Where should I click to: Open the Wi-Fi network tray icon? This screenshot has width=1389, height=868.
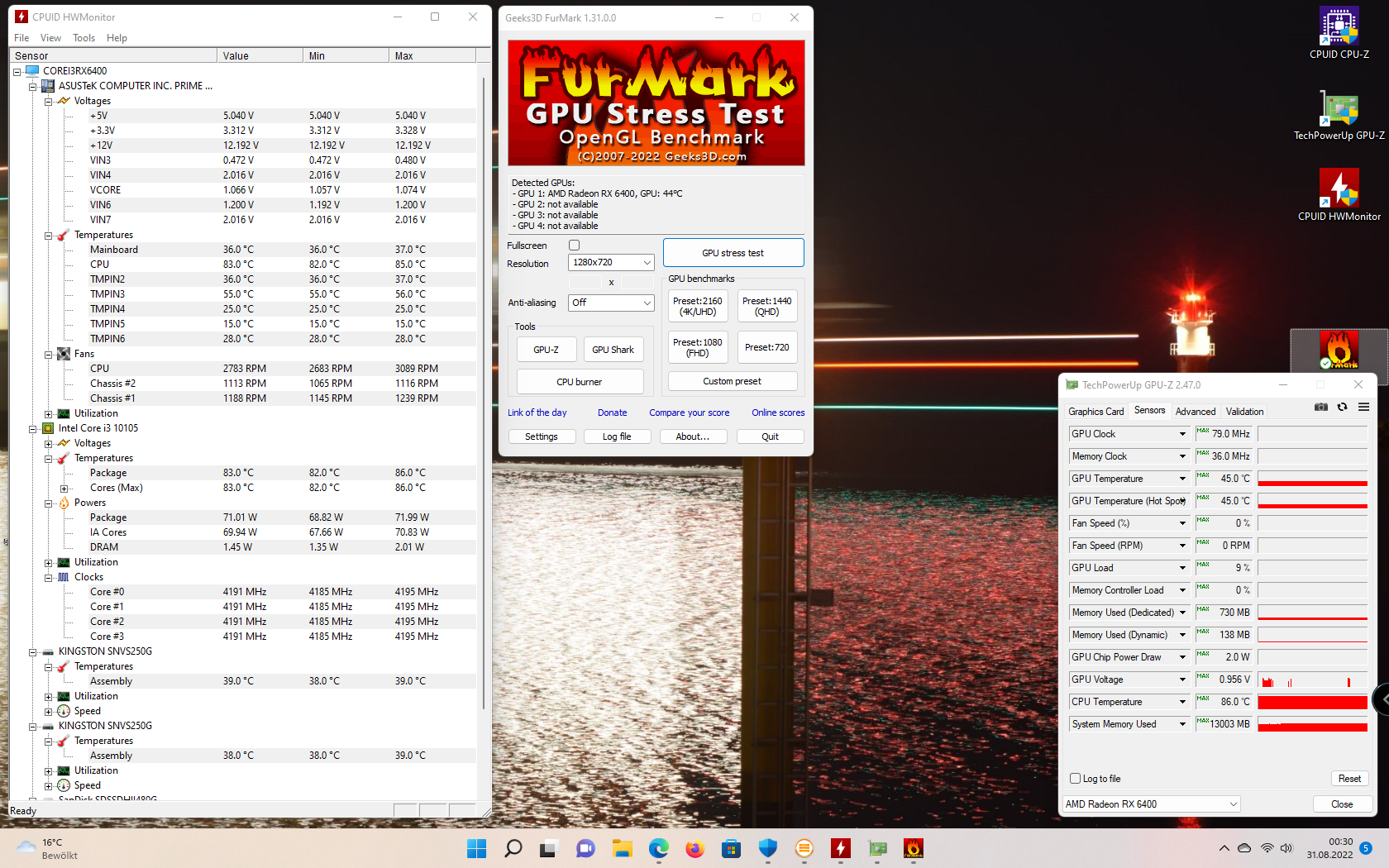1267,848
